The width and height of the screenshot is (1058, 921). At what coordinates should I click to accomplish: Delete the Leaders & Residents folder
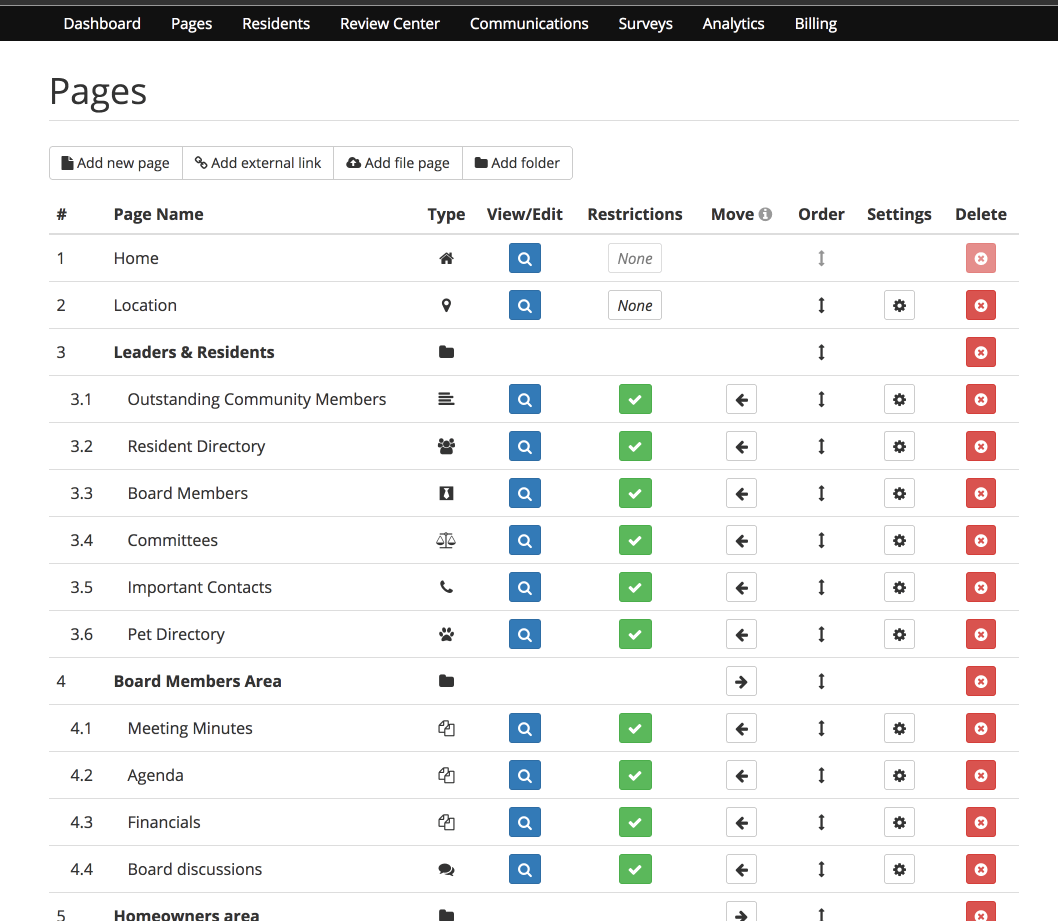click(x=980, y=352)
